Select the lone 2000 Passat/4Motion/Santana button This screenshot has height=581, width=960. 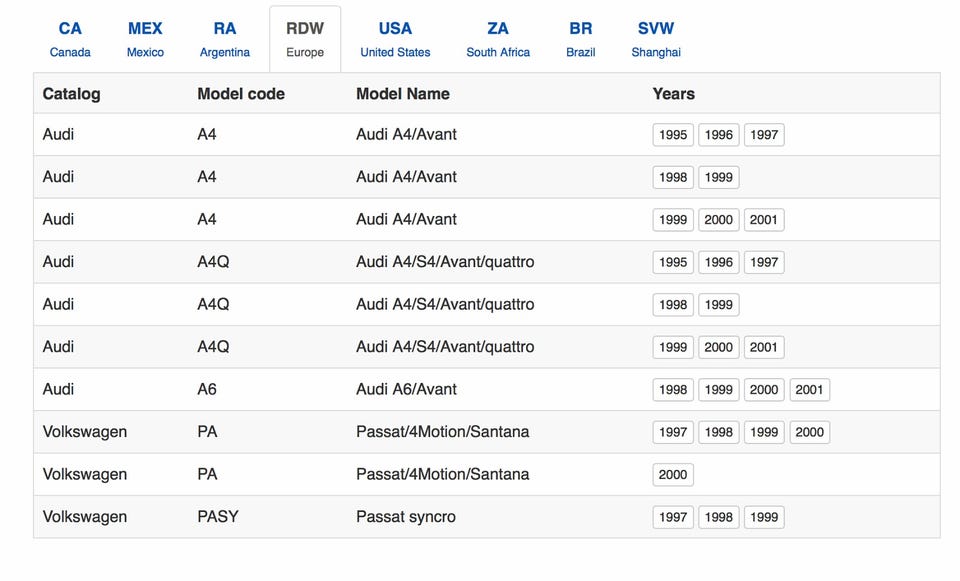click(x=673, y=475)
